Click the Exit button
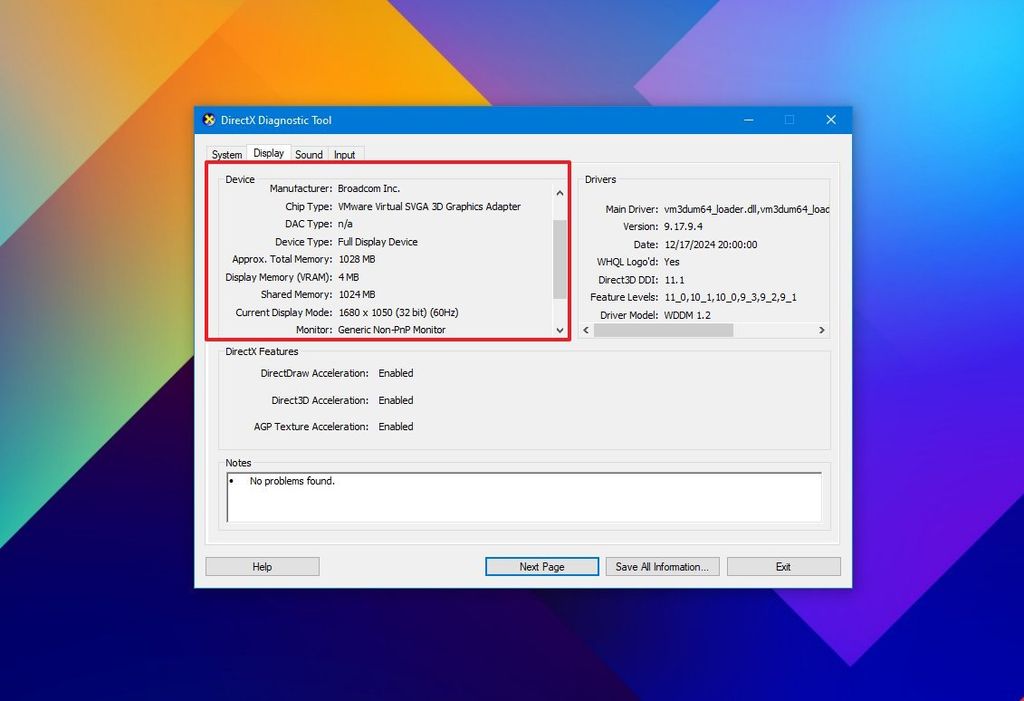The height and width of the screenshot is (701, 1024). (783, 566)
